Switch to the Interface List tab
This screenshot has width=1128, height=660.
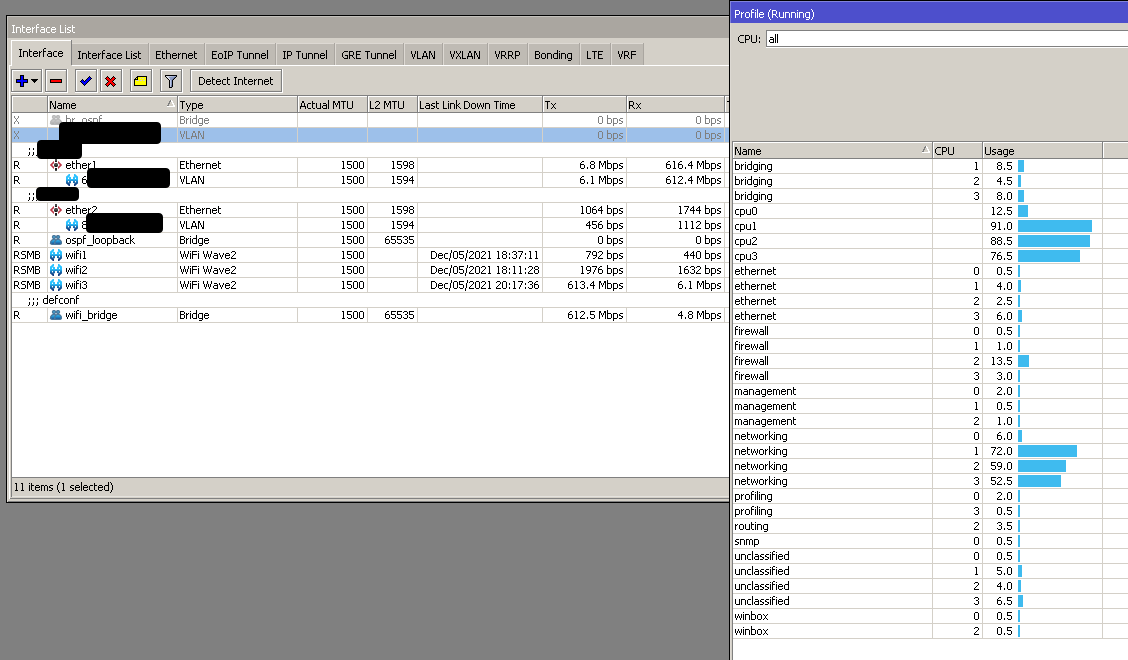[x=109, y=55]
